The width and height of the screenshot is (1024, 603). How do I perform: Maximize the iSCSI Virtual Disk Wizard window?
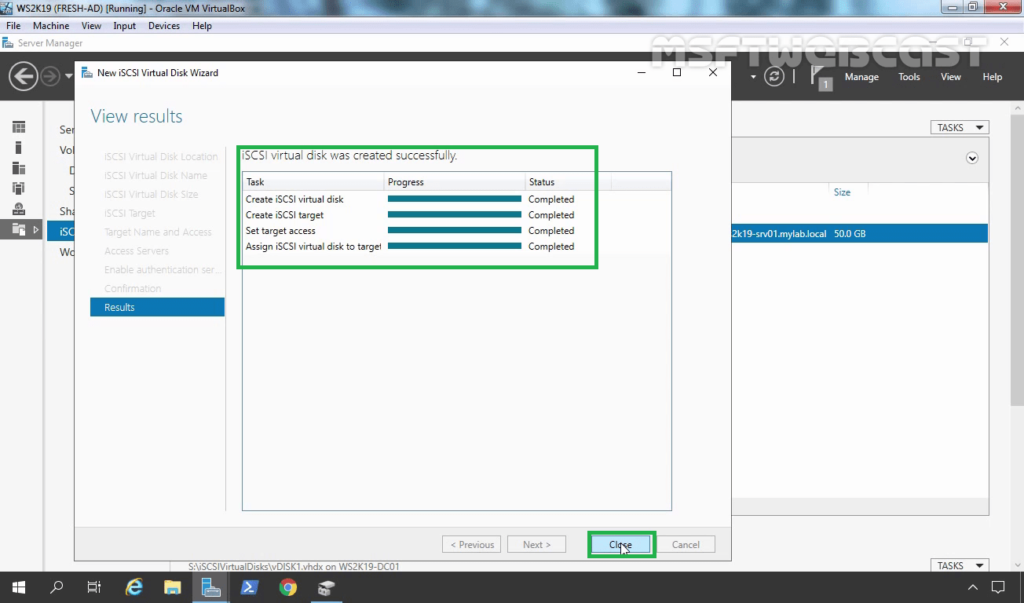677,73
